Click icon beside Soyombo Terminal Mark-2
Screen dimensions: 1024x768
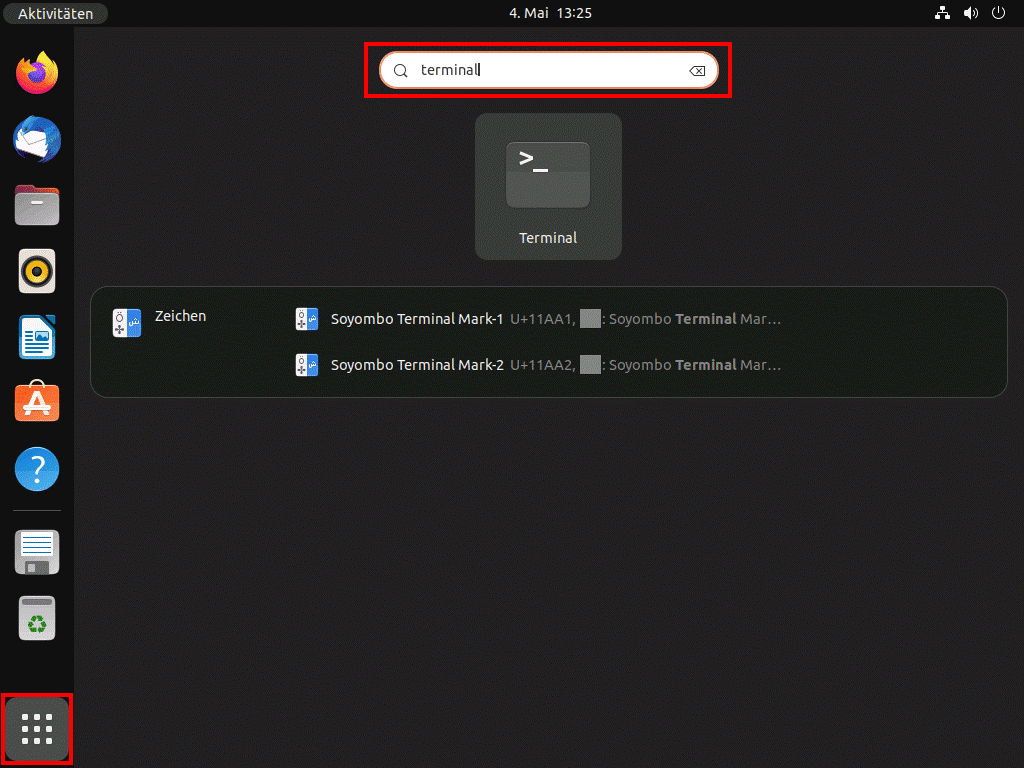point(306,364)
